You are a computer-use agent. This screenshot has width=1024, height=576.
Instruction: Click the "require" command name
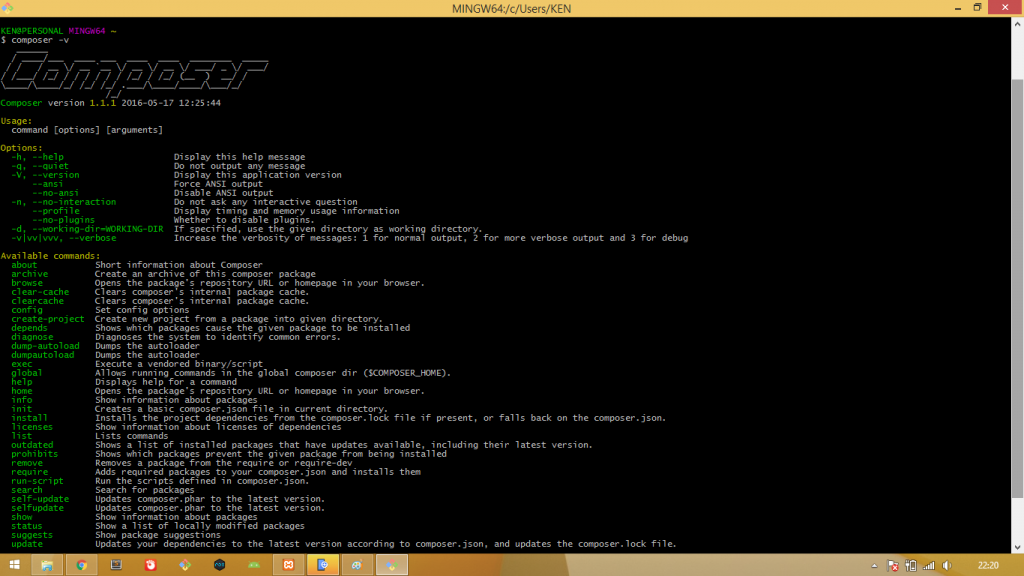coord(29,472)
